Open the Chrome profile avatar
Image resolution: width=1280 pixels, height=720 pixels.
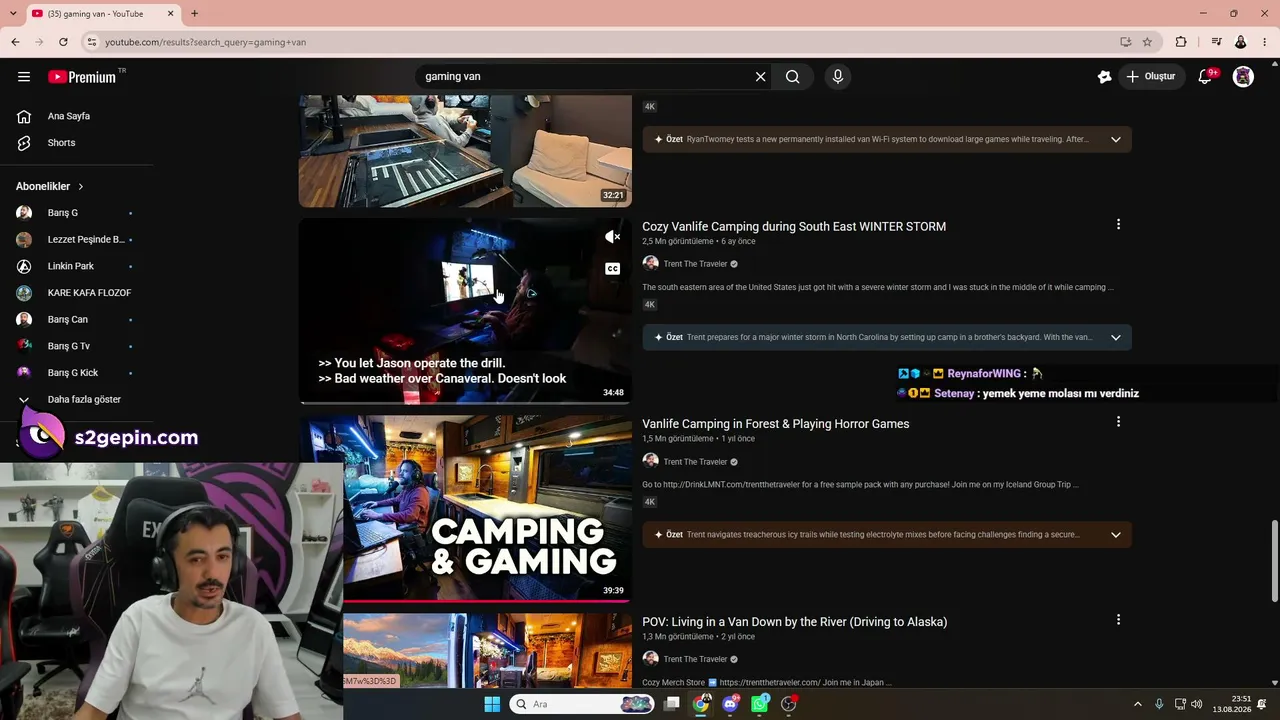pyautogui.click(x=1241, y=42)
